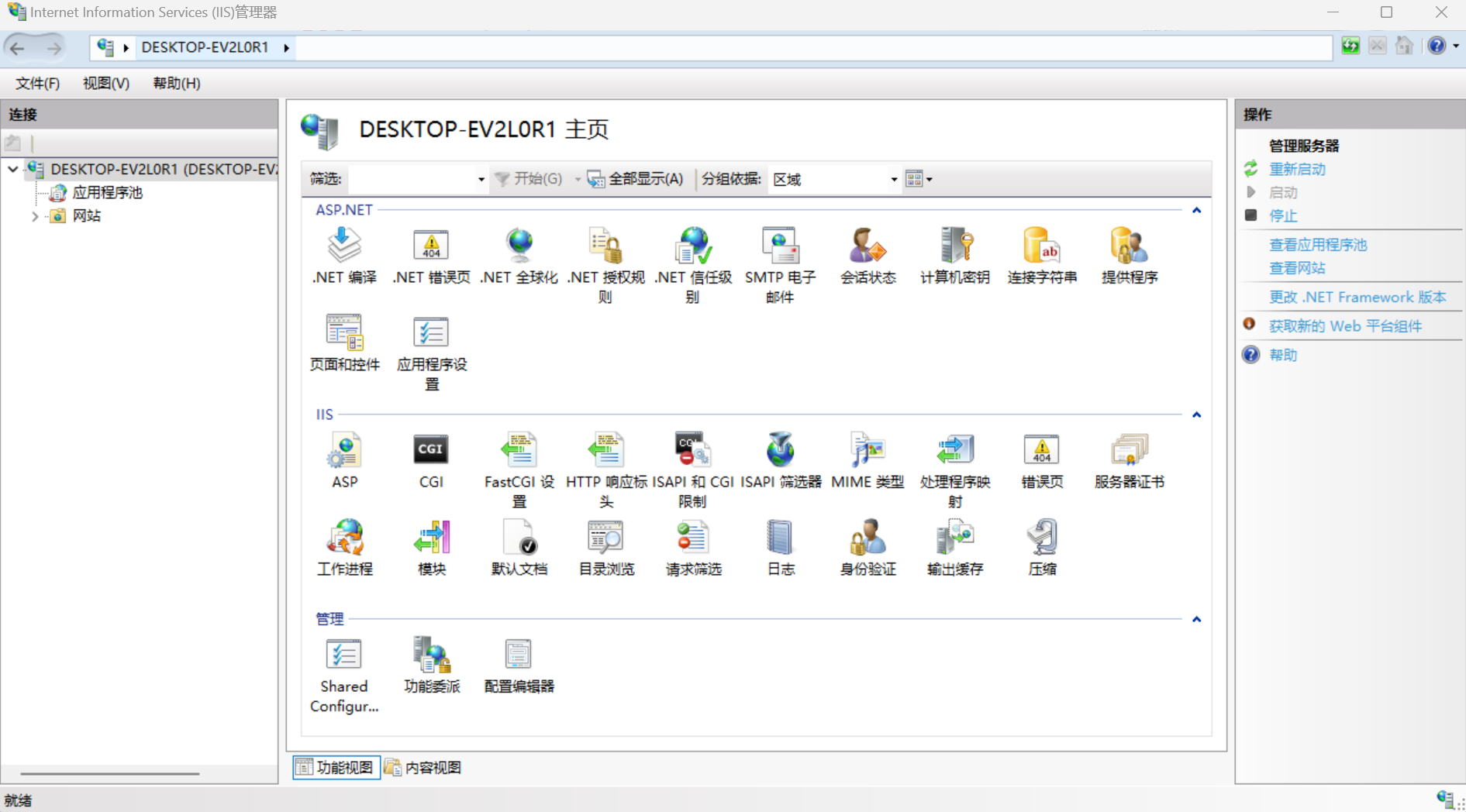The height and width of the screenshot is (812, 1466).
Task: Open the ISAPI 和 CGI 限制 feature
Action: (x=693, y=470)
